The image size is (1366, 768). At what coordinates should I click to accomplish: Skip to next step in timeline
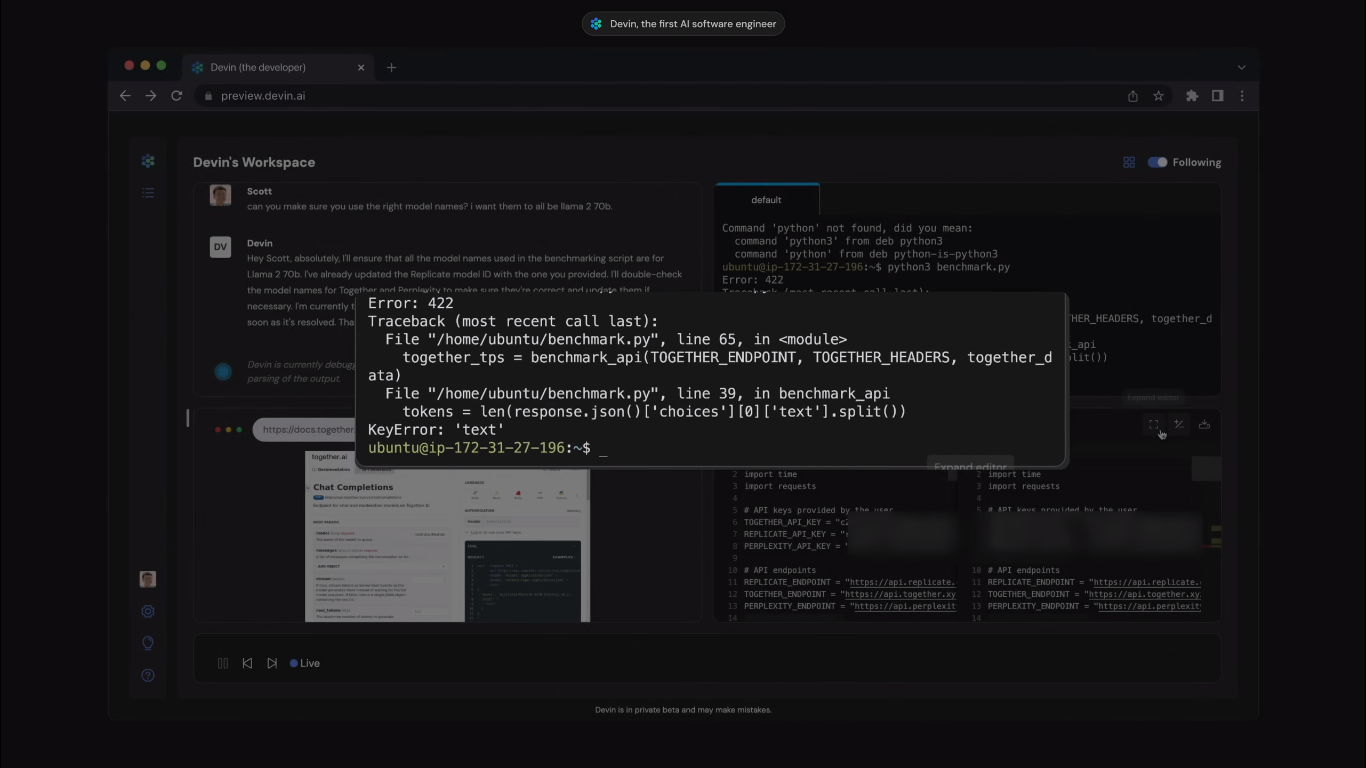pos(272,663)
